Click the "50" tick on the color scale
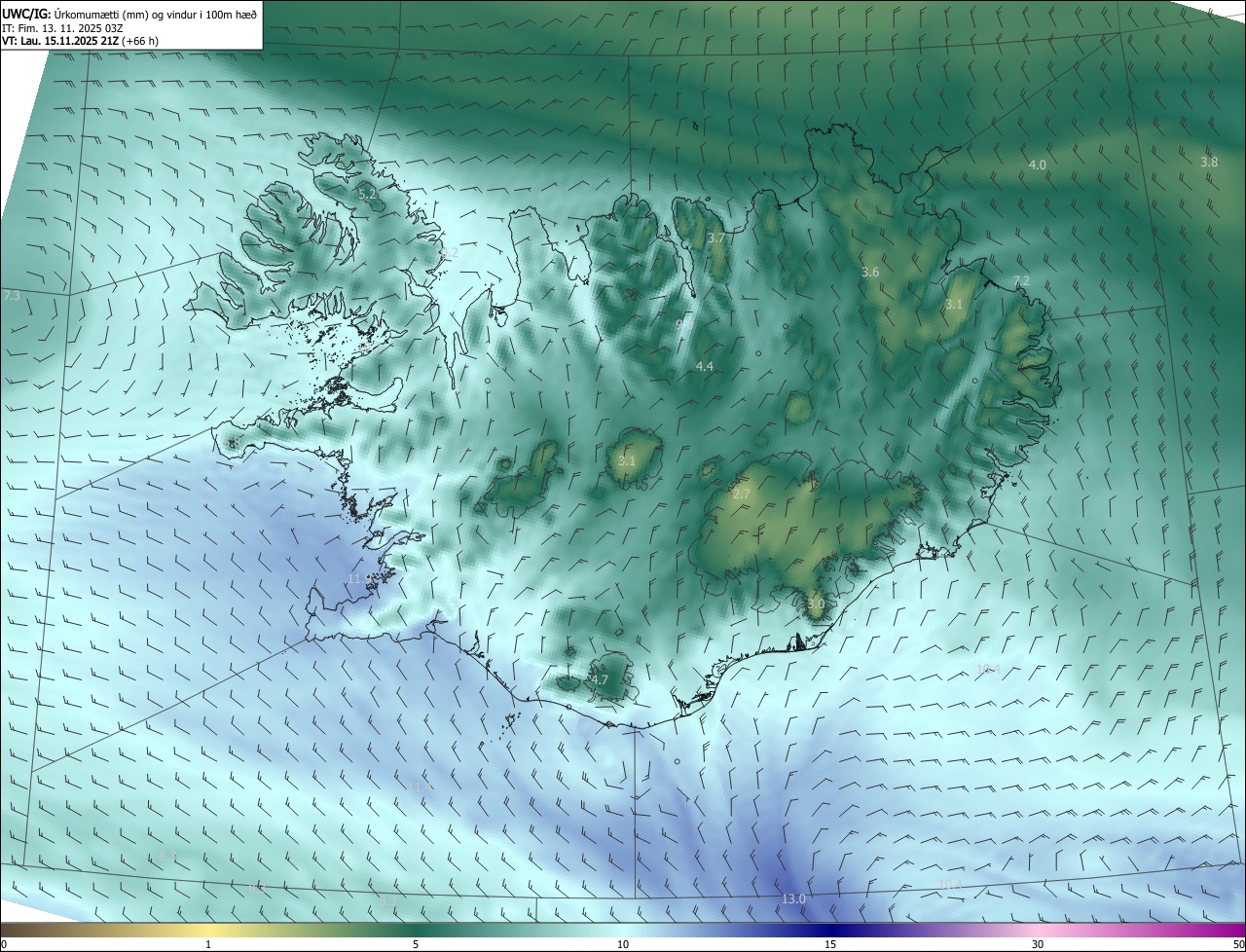1246x952 pixels. tap(1237, 944)
